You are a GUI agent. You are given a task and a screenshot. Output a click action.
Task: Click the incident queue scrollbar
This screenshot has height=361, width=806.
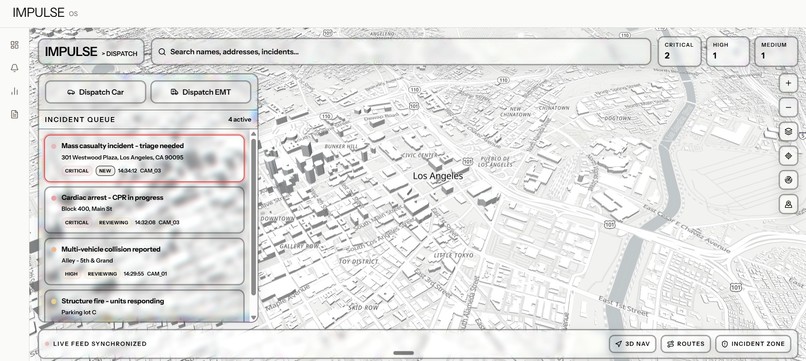click(x=253, y=216)
